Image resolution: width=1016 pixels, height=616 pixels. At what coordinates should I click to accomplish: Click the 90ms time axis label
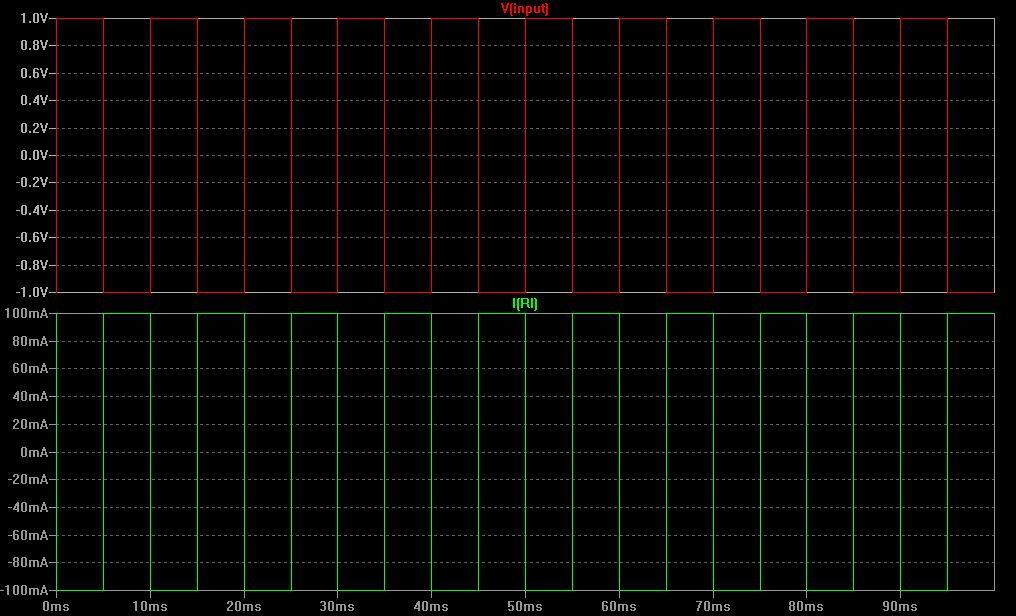pos(900,606)
